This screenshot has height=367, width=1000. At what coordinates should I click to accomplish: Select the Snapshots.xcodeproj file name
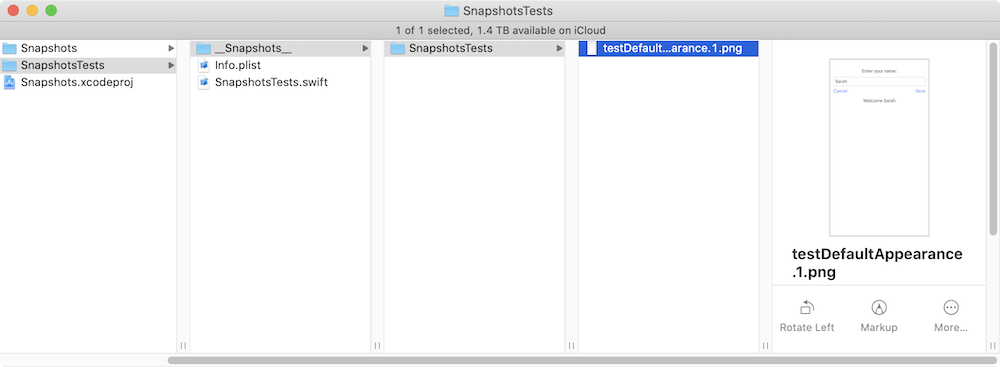pos(77,82)
